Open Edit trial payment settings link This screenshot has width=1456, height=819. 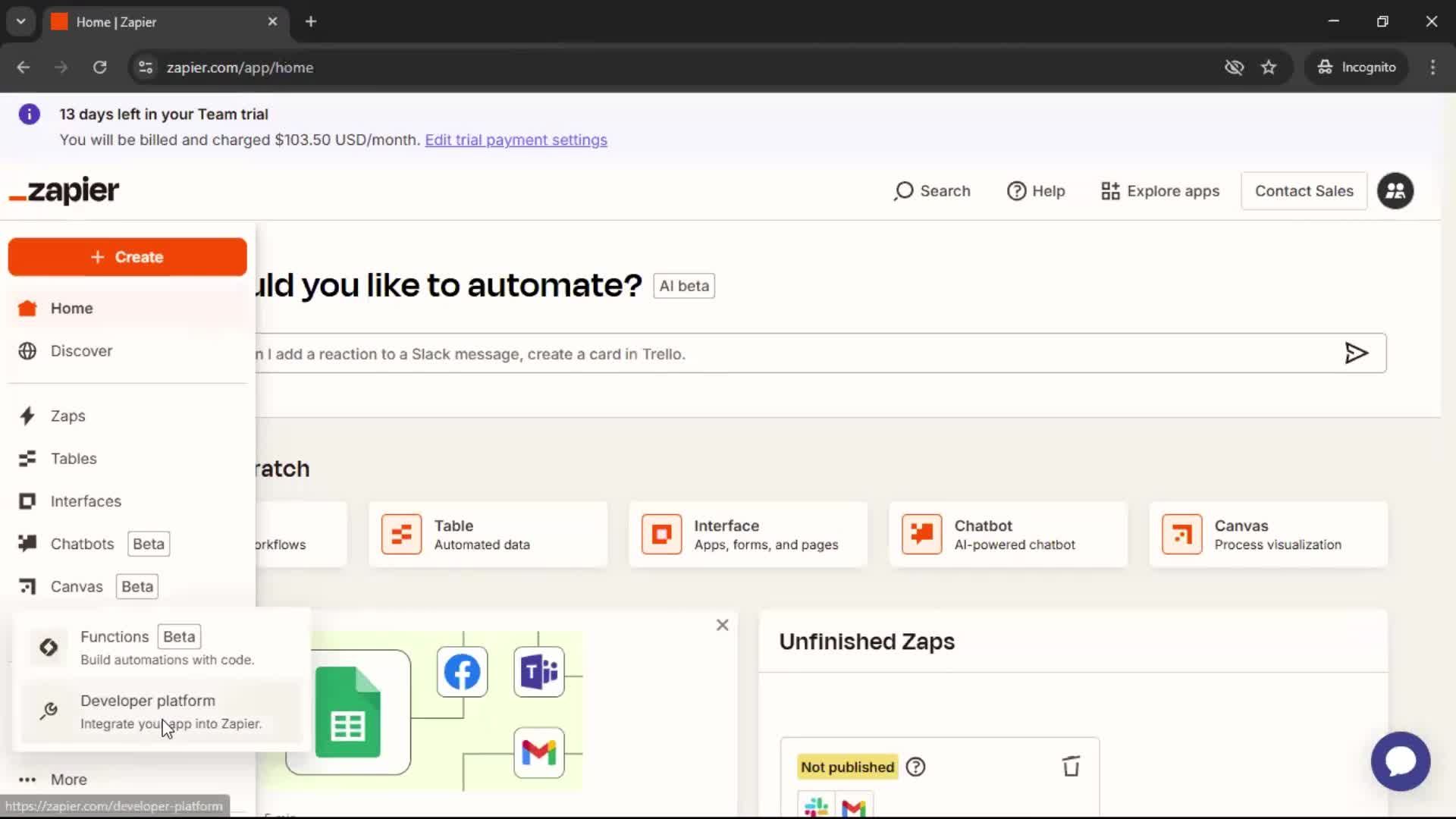coord(516,140)
